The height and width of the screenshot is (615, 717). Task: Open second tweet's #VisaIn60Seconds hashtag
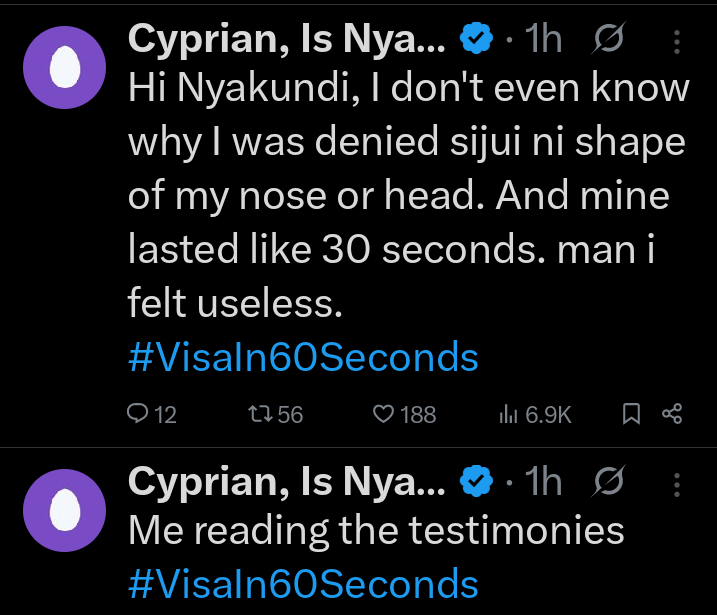(x=303, y=583)
